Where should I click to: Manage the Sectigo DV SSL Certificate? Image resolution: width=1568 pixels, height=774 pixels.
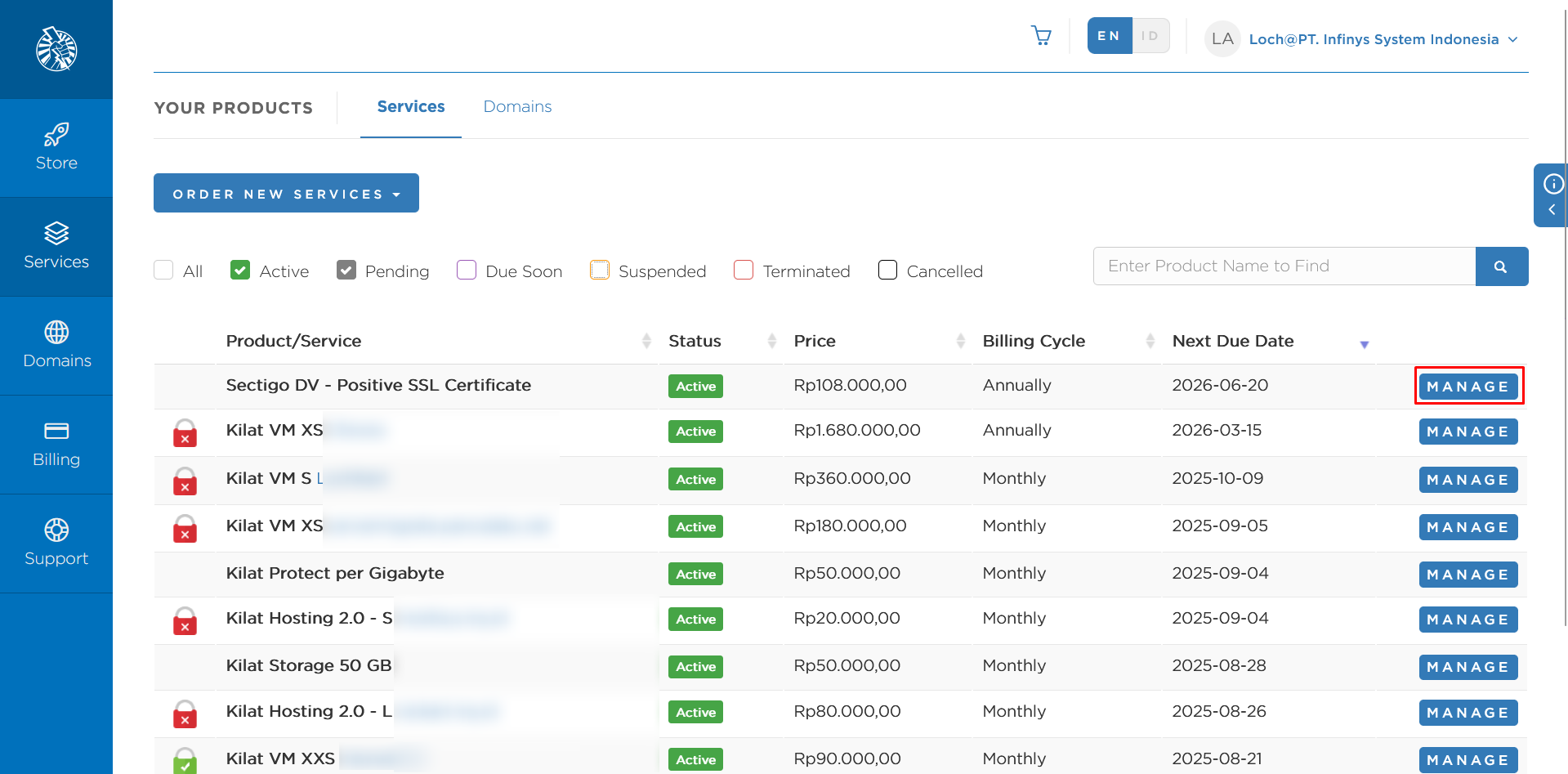(1468, 386)
